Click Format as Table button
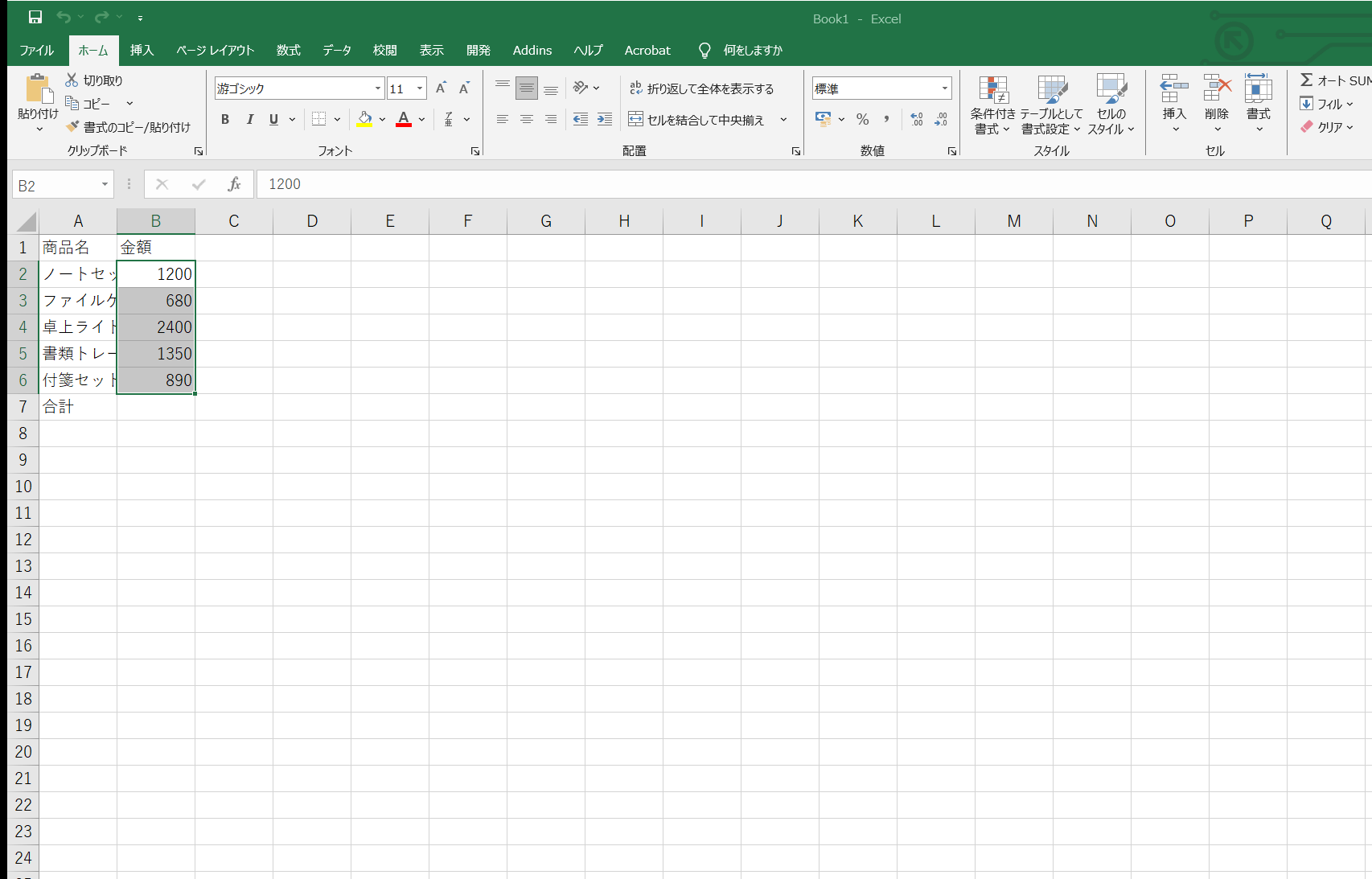 pyautogui.click(x=1052, y=105)
